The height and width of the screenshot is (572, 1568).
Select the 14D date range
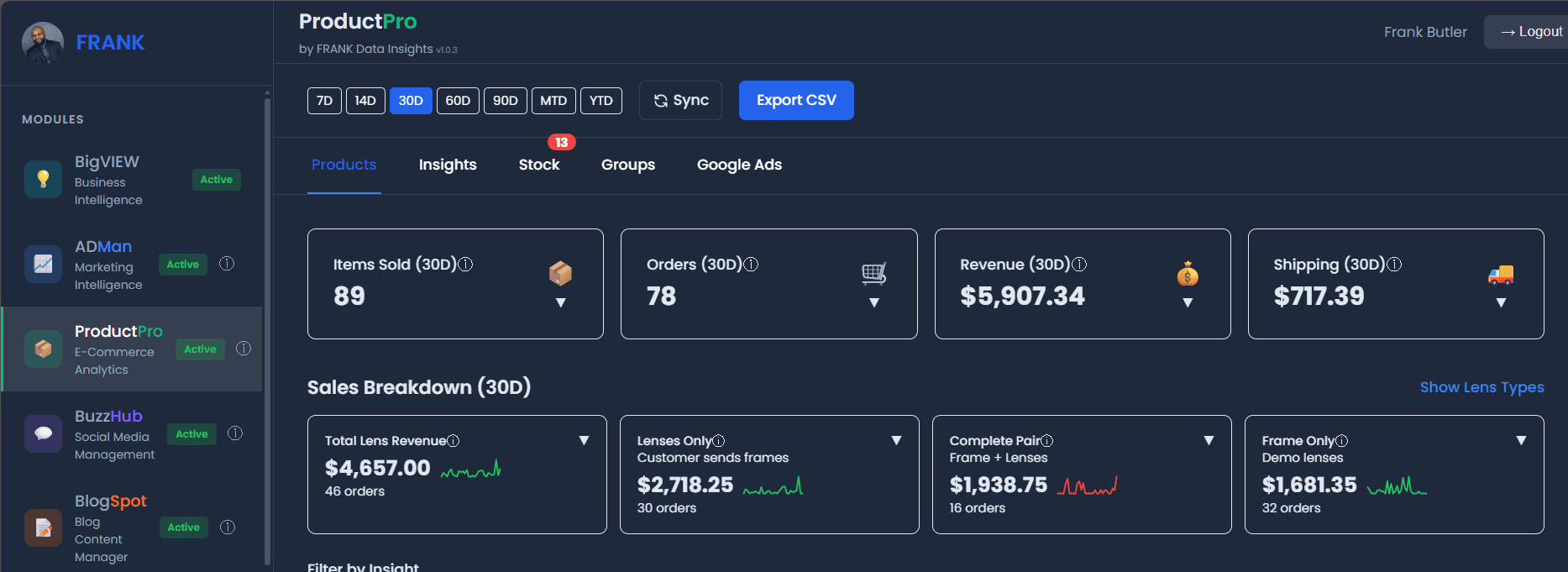pyautogui.click(x=365, y=101)
